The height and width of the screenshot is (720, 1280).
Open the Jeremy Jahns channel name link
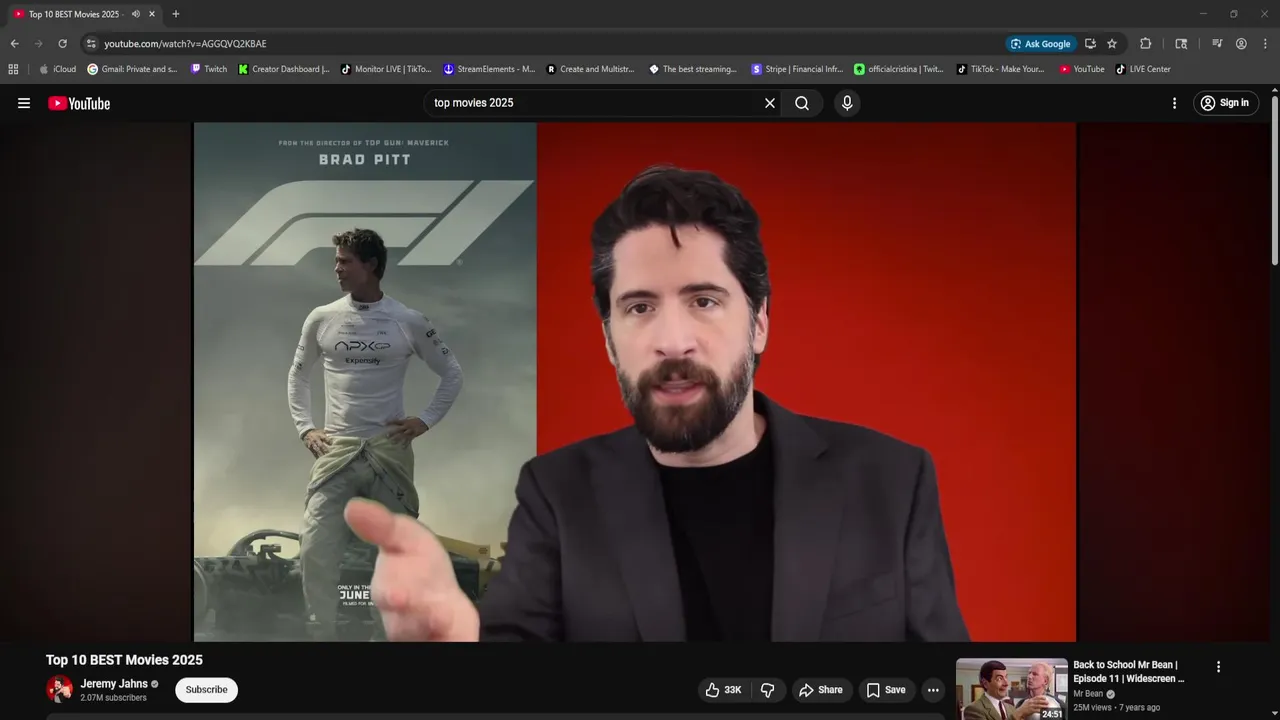pyautogui.click(x=114, y=684)
